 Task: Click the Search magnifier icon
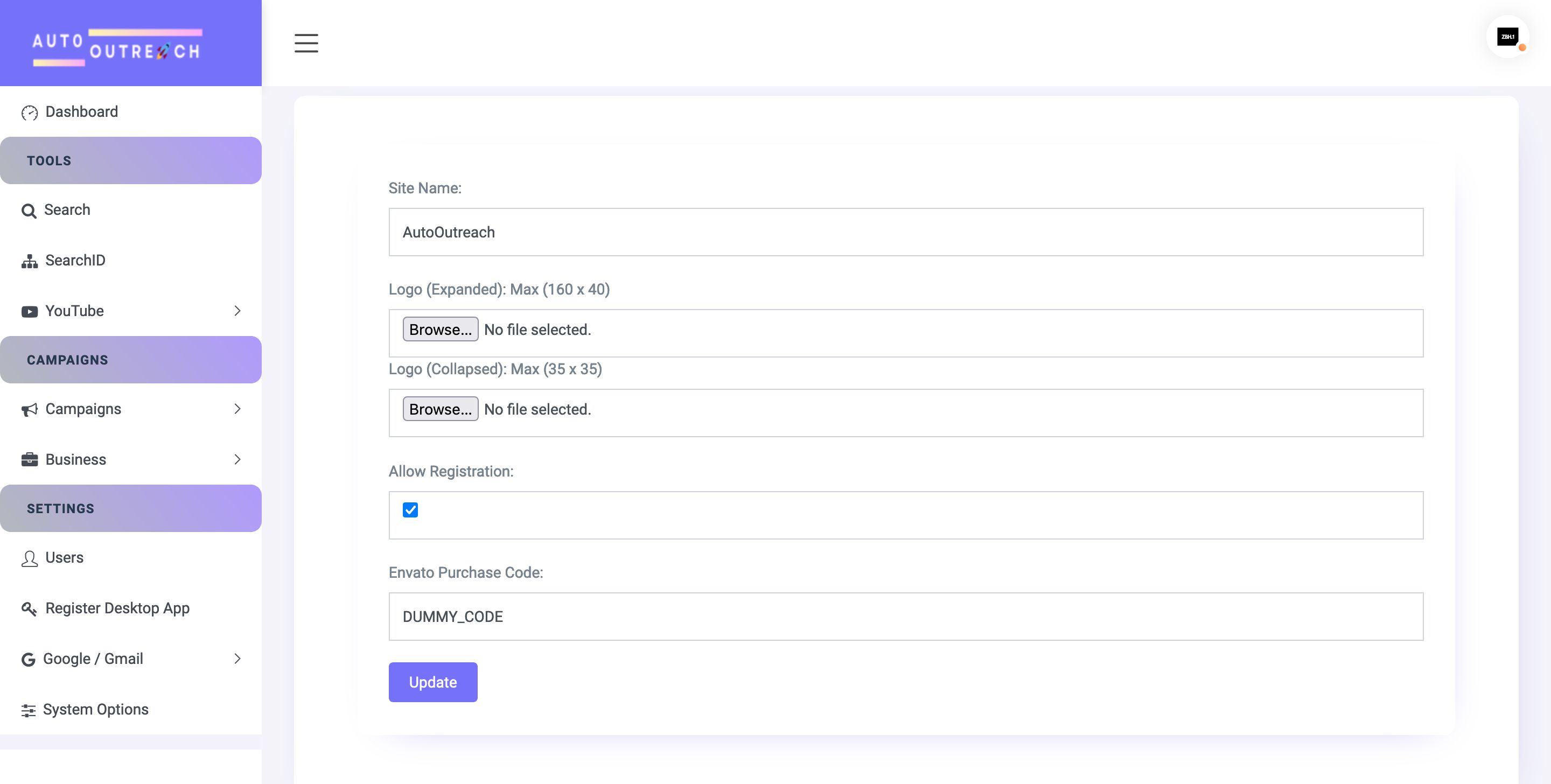29,211
